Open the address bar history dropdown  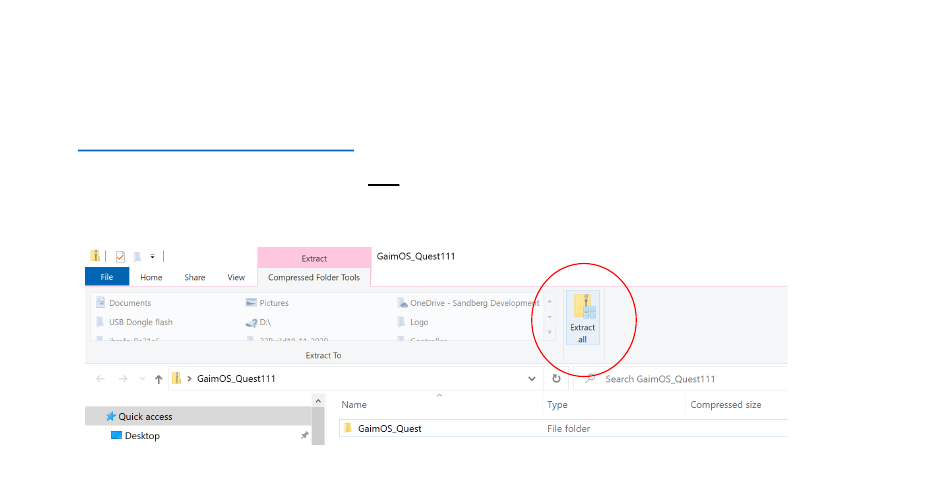pos(532,379)
